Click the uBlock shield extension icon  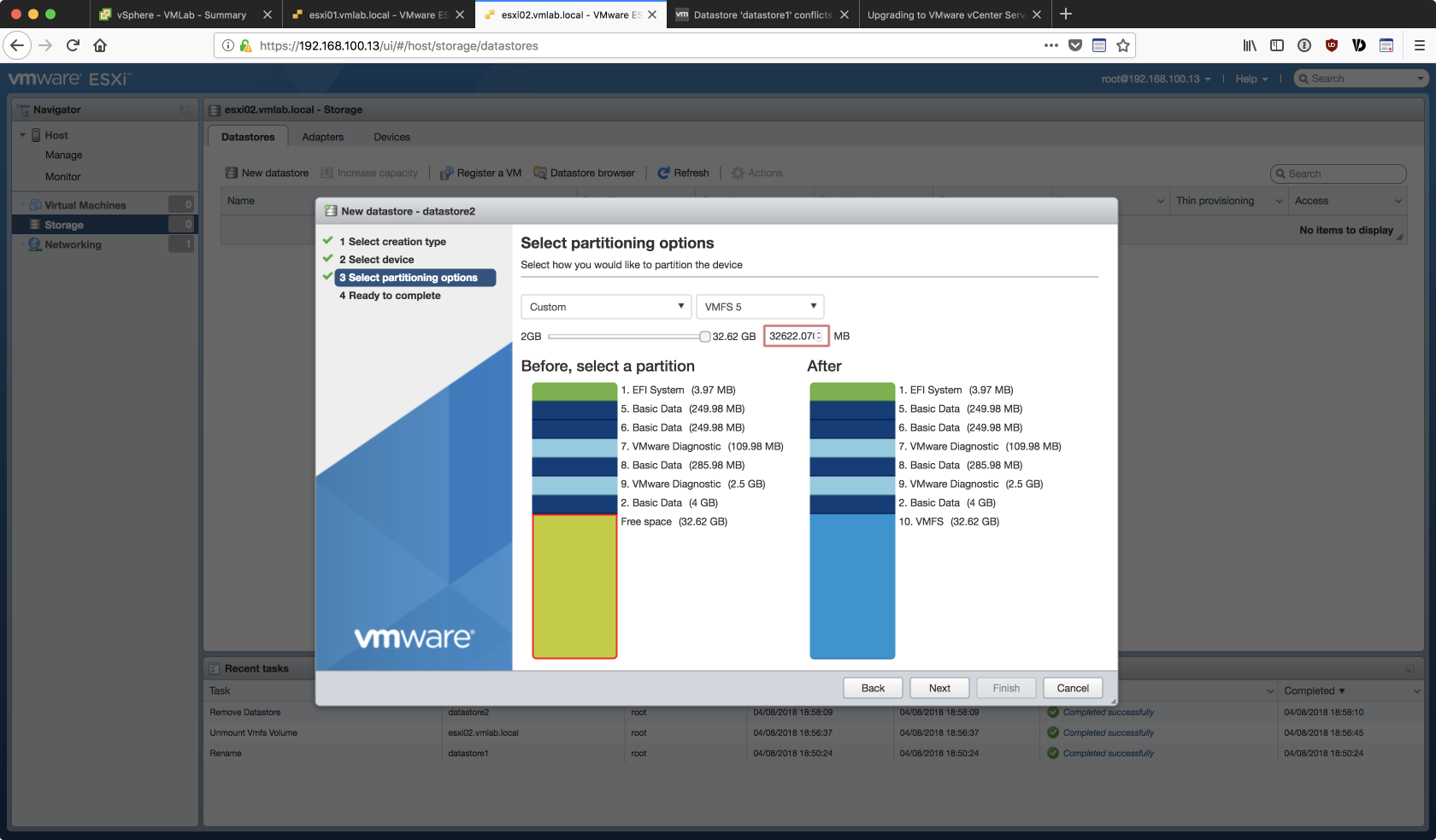tap(1332, 45)
